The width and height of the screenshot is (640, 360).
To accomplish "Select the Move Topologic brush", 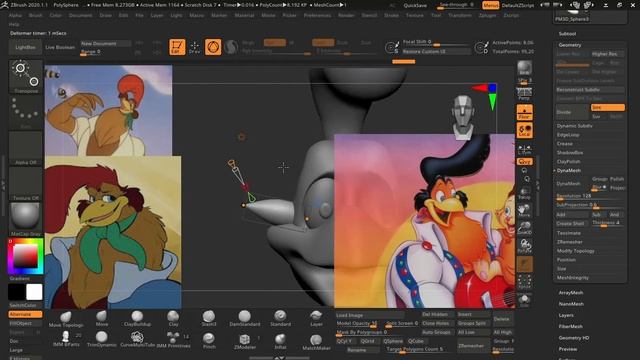I will 66,319.
